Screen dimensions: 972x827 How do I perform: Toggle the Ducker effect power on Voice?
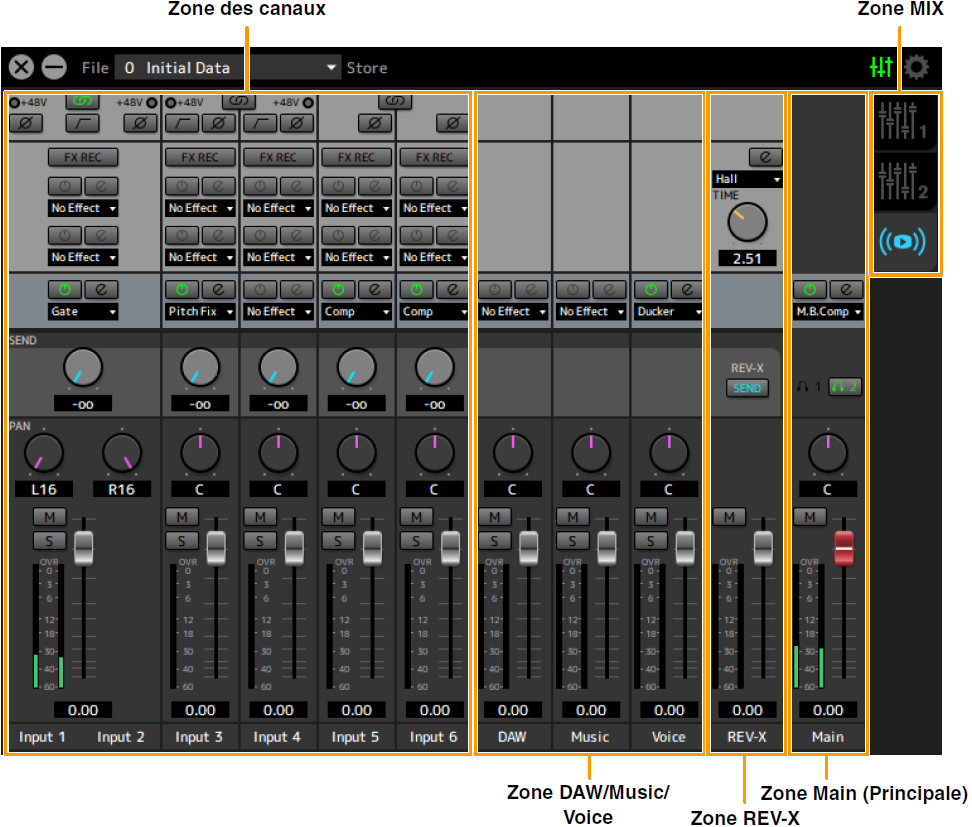pyautogui.click(x=651, y=289)
